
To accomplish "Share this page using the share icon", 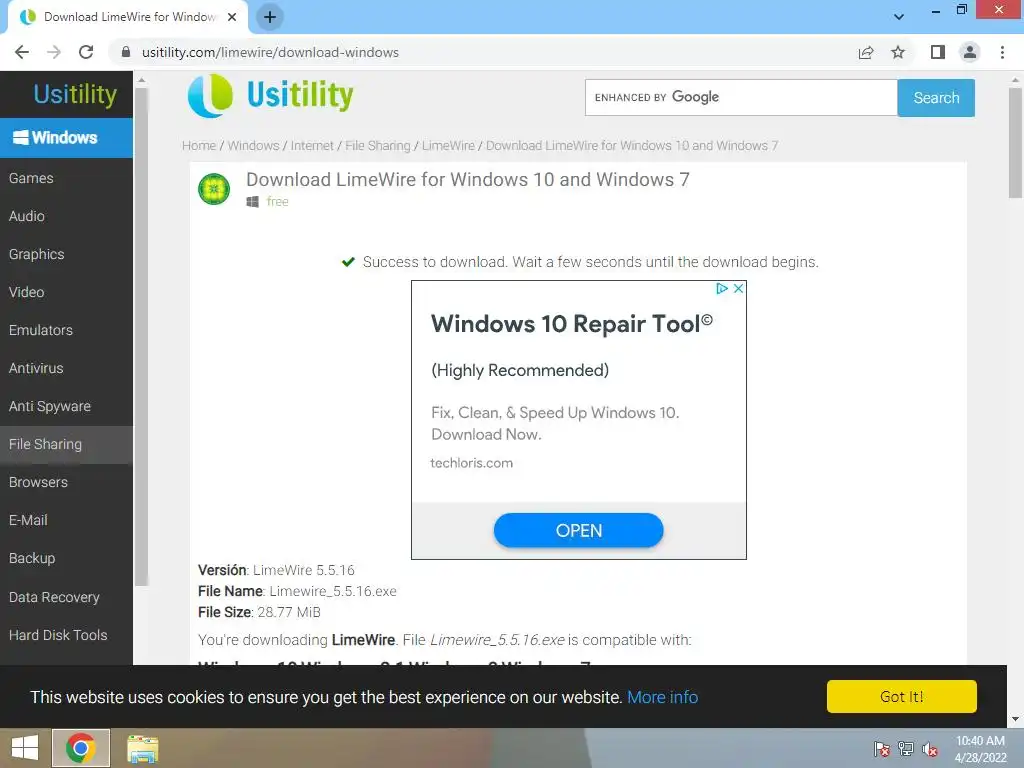I will 866,52.
